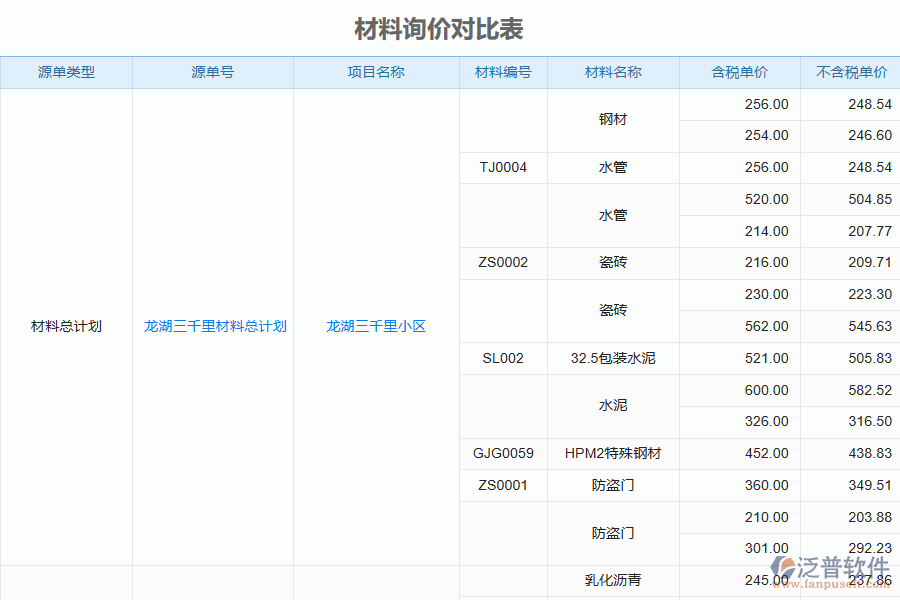Select the 钢材 material name cell

(x=612, y=120)
